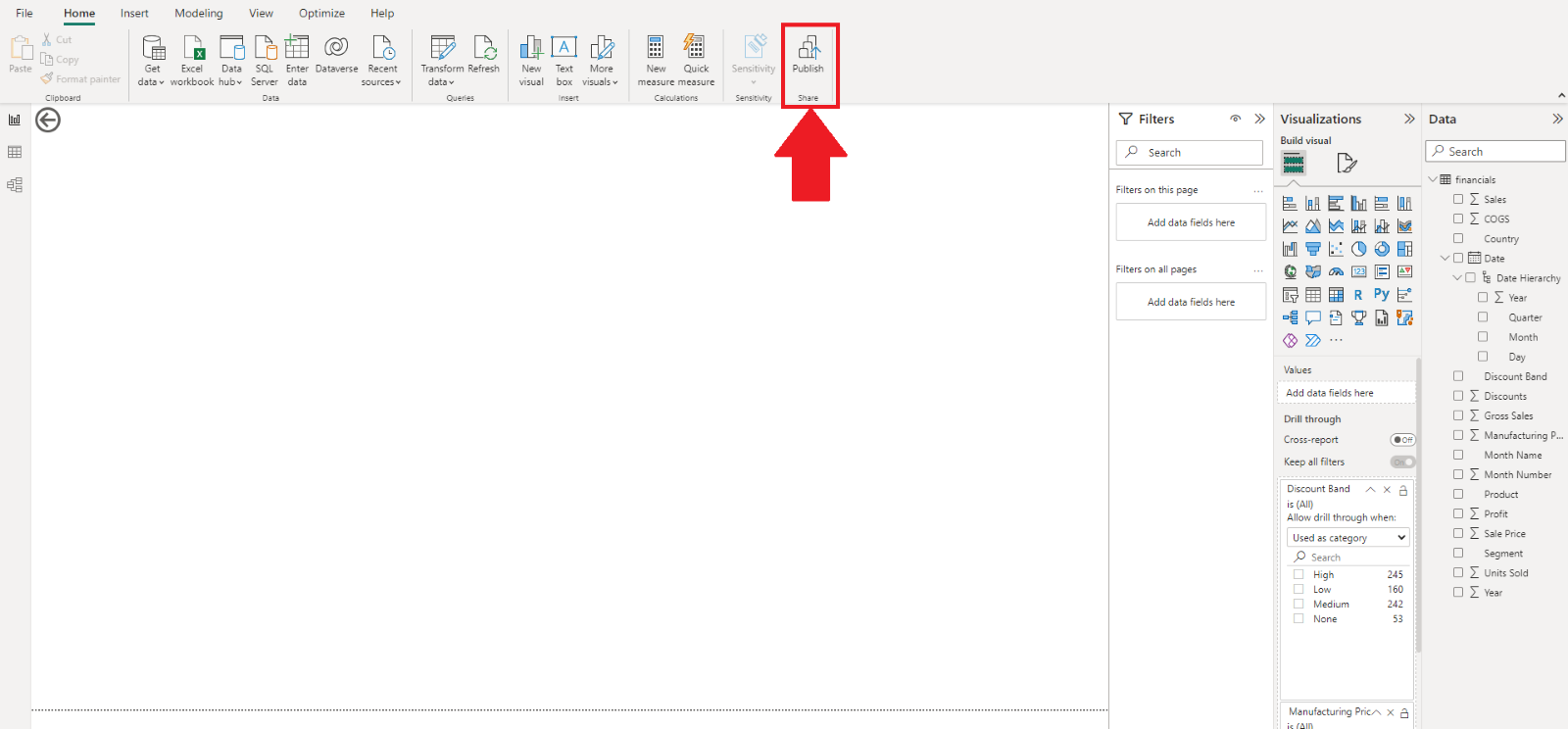The image size is (1568, 729).
Task: Click the Publish button in ribbon
Action: coord(808,55)
